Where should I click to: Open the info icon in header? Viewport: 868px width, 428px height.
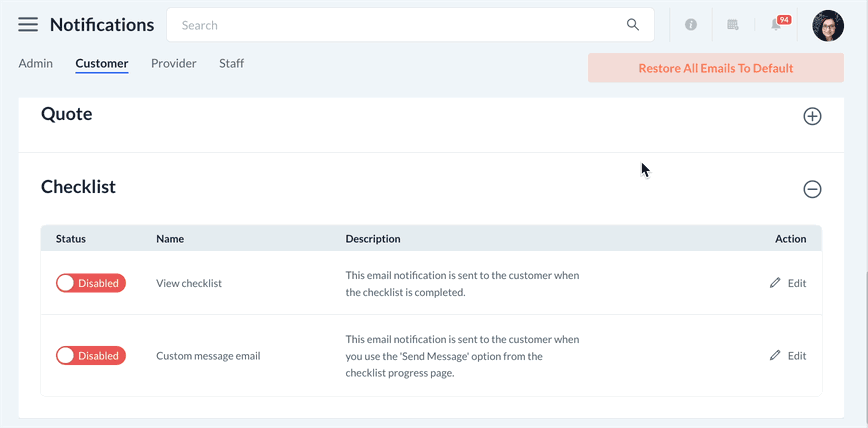tap(691, 25)
